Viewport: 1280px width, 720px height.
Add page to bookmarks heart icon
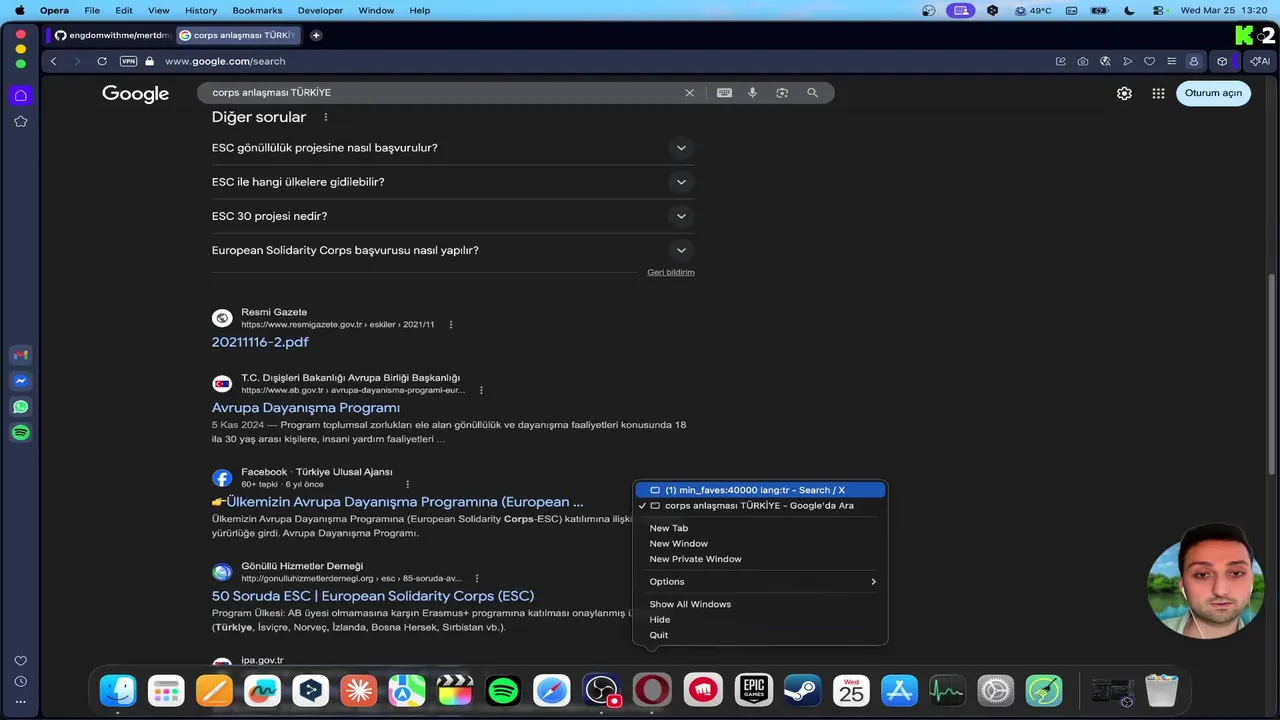1149,61
